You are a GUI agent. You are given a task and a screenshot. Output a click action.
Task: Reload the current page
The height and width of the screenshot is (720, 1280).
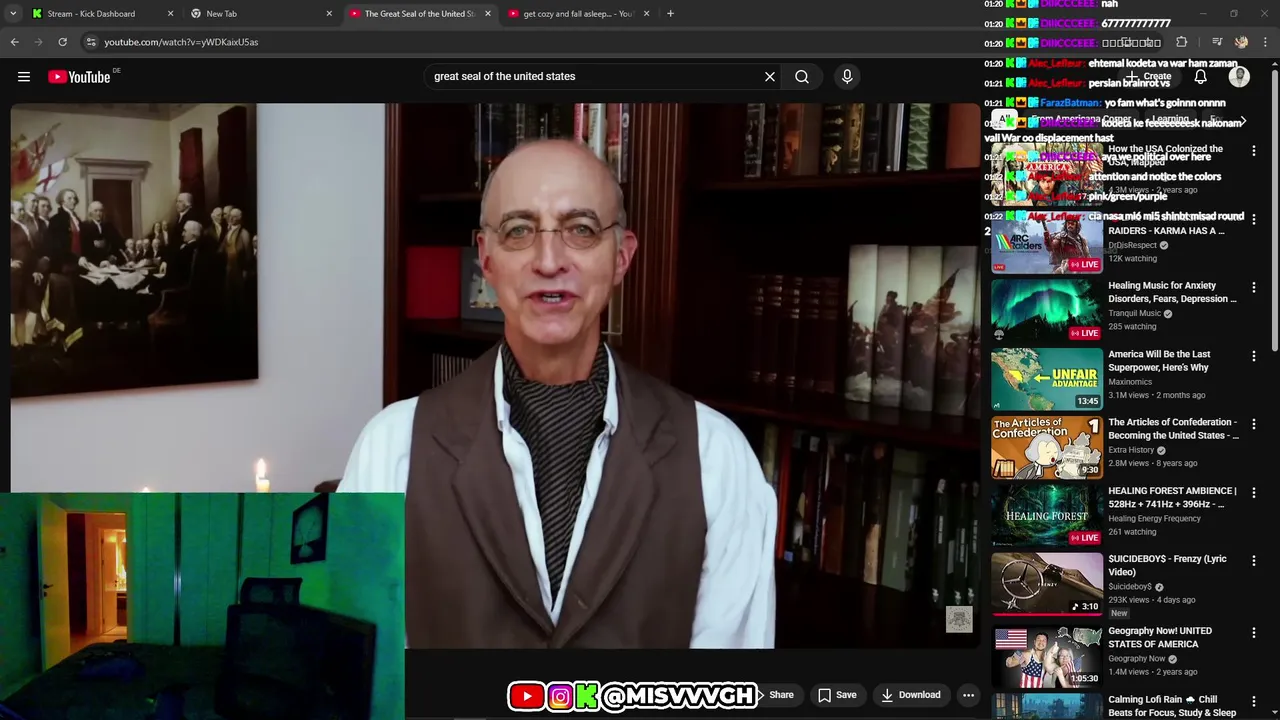[x=62, y=42]
